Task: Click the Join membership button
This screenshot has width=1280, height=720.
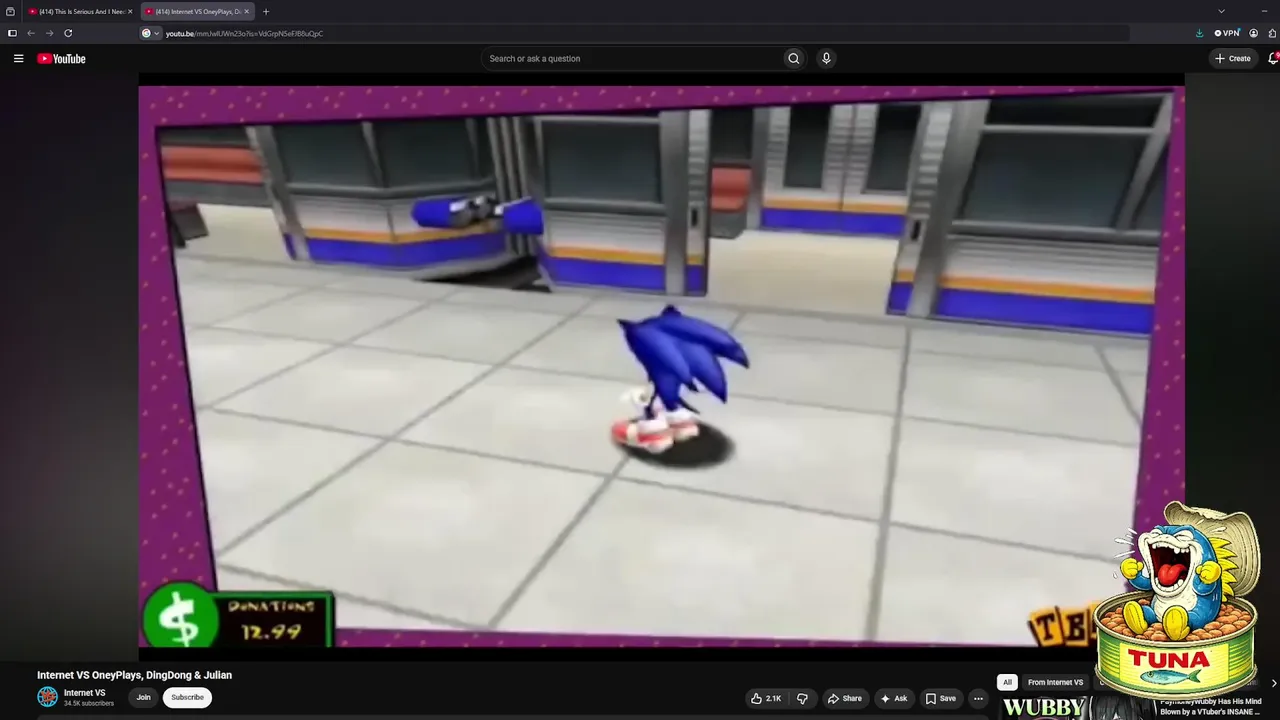Action: click(144, 698)
